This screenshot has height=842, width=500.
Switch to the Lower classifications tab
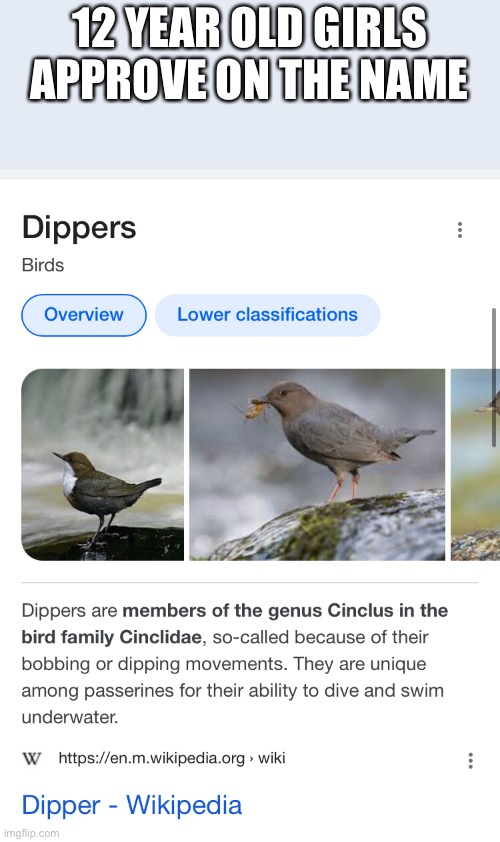tap(267, 315)
